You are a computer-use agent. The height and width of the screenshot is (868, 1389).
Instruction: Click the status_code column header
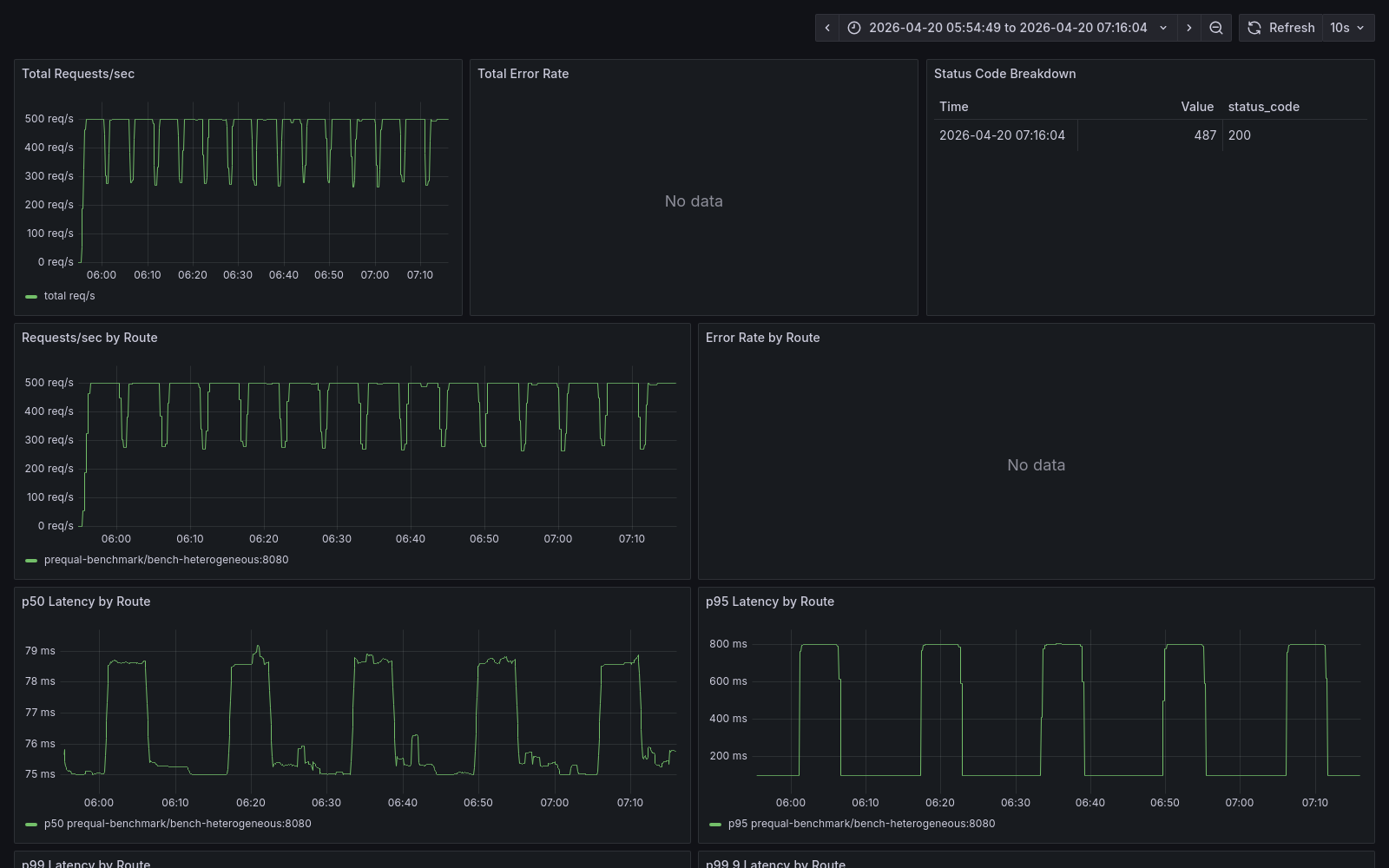[1263, 106]
